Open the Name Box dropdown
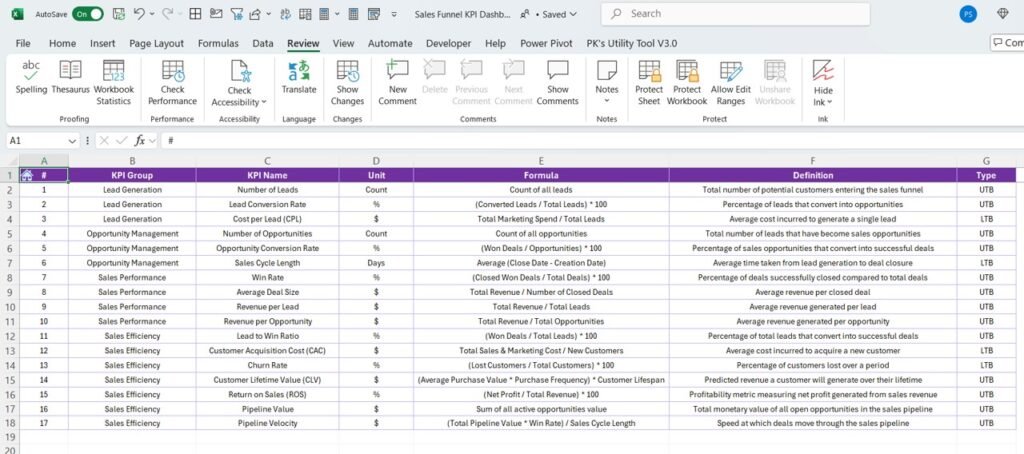The image size is (1024, 454). click(72, 140)
